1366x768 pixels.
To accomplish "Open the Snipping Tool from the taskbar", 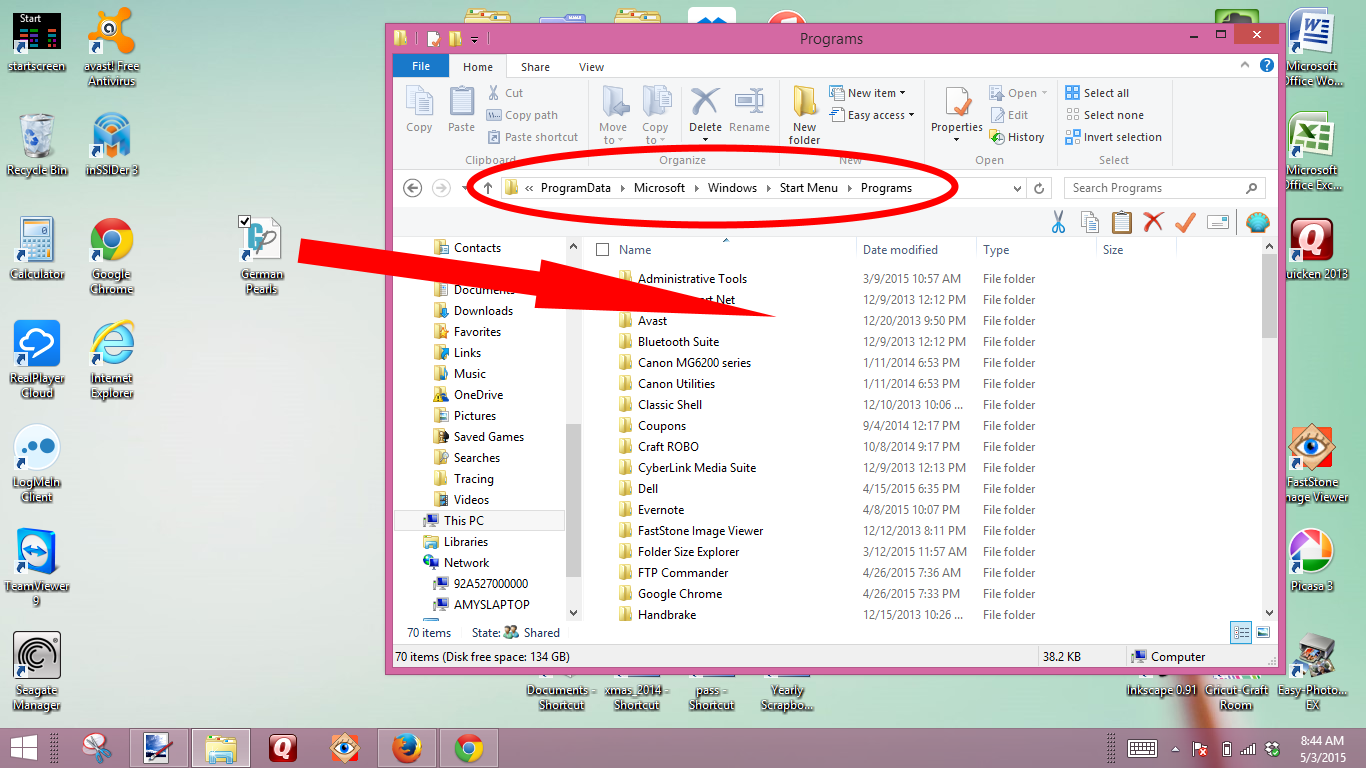I will point(97,748).
